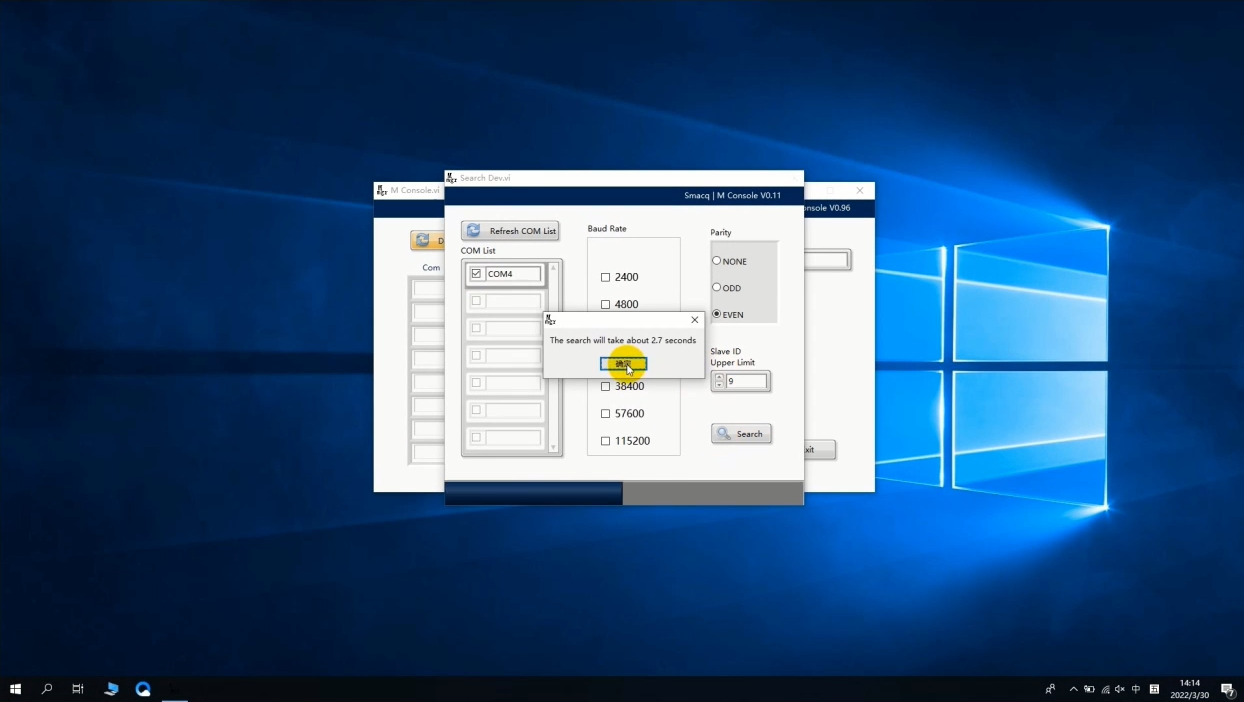Increment the Slave ID Upper Limit stepper
1244x702 pixels.
(x=718, y=377)
